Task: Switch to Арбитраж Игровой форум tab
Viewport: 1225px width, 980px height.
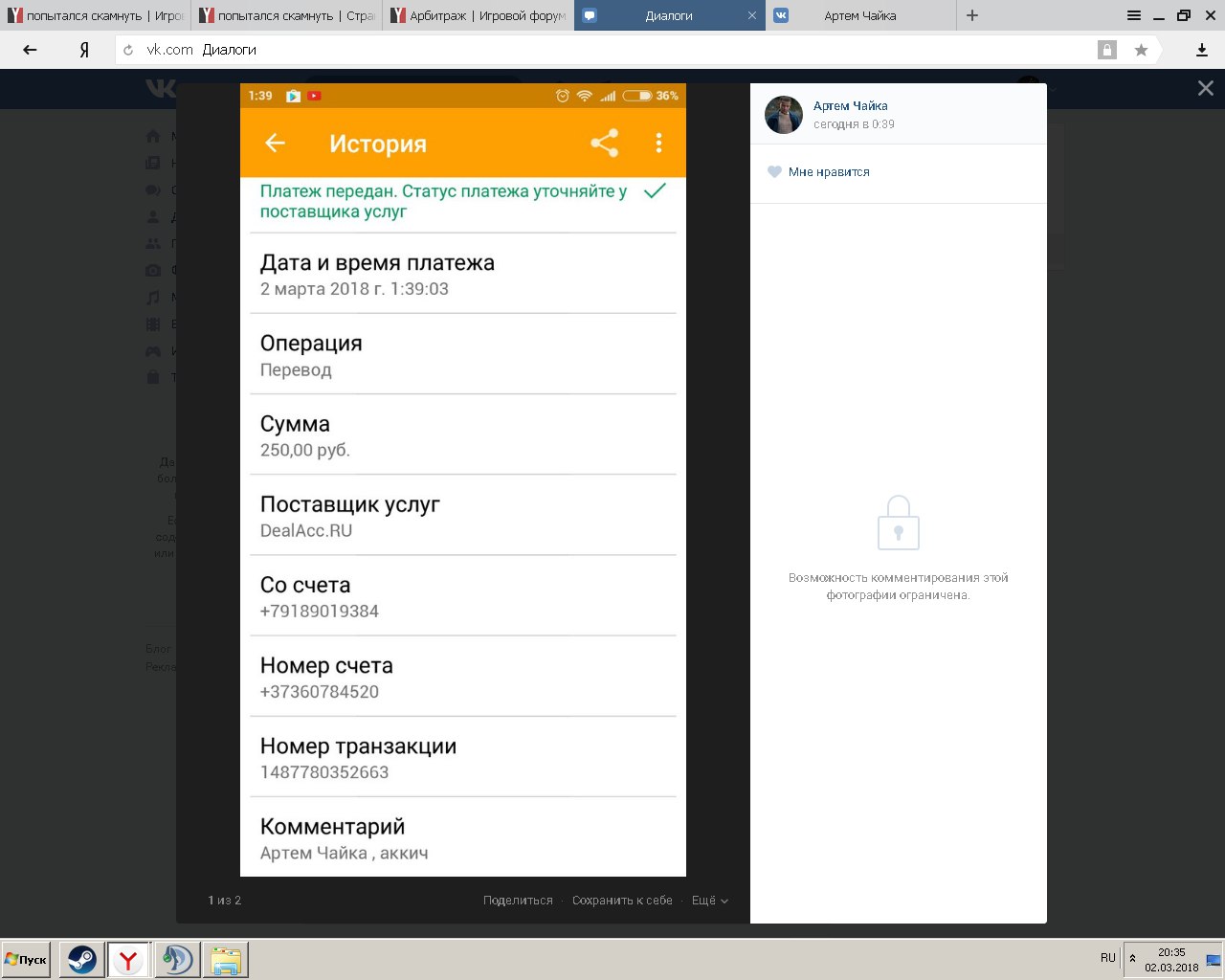Action: [x=478, y=15]
